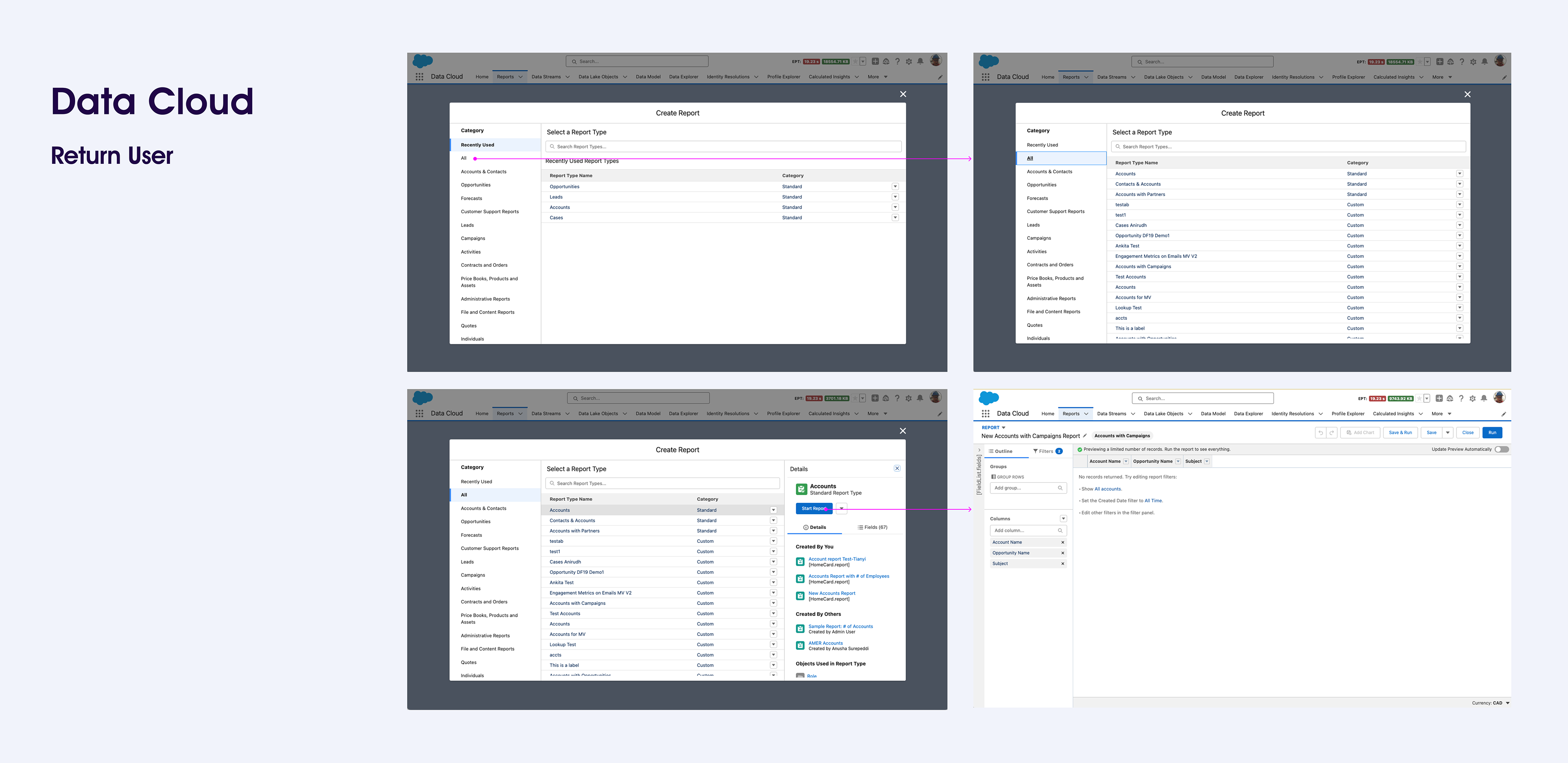Open help question mark in report builder header
This screenshot has width=1568, height=763.
click(1461, 398)
